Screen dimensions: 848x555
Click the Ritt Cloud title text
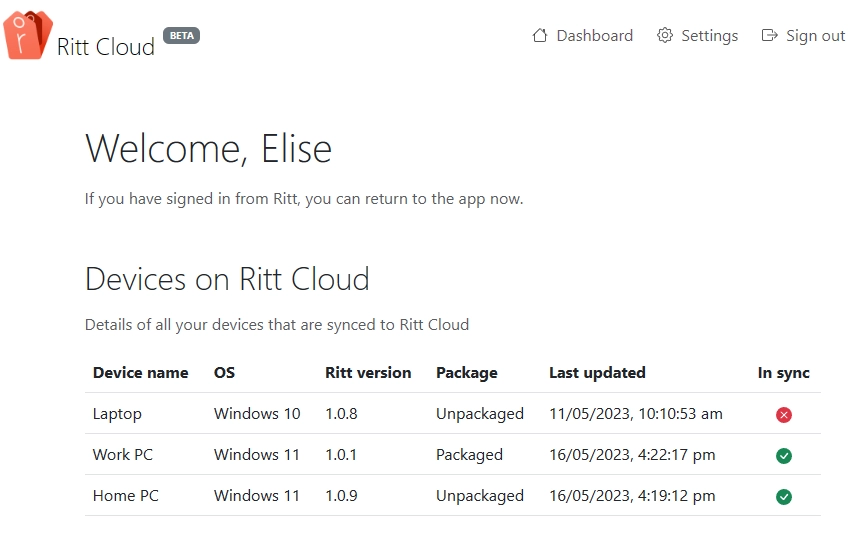(x=106, y=47)
